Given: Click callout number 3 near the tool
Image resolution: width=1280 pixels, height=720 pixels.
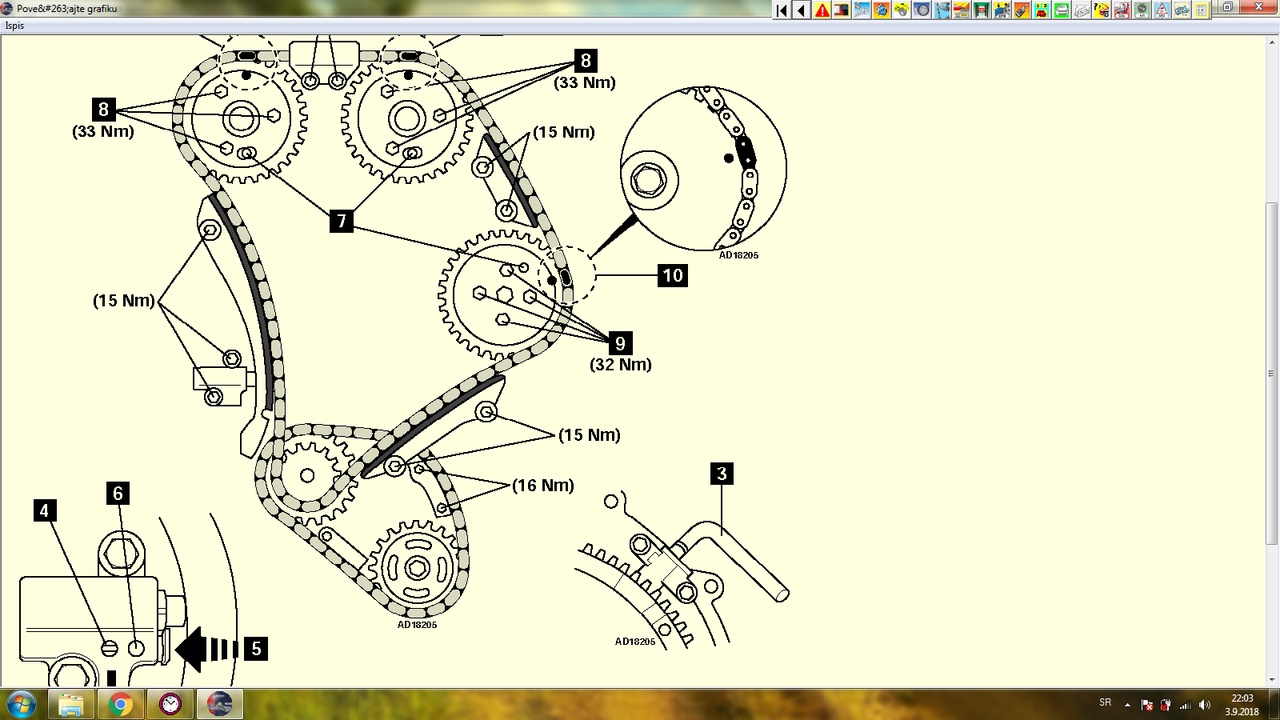Looking at the screenshot, I should coord(722,473).
